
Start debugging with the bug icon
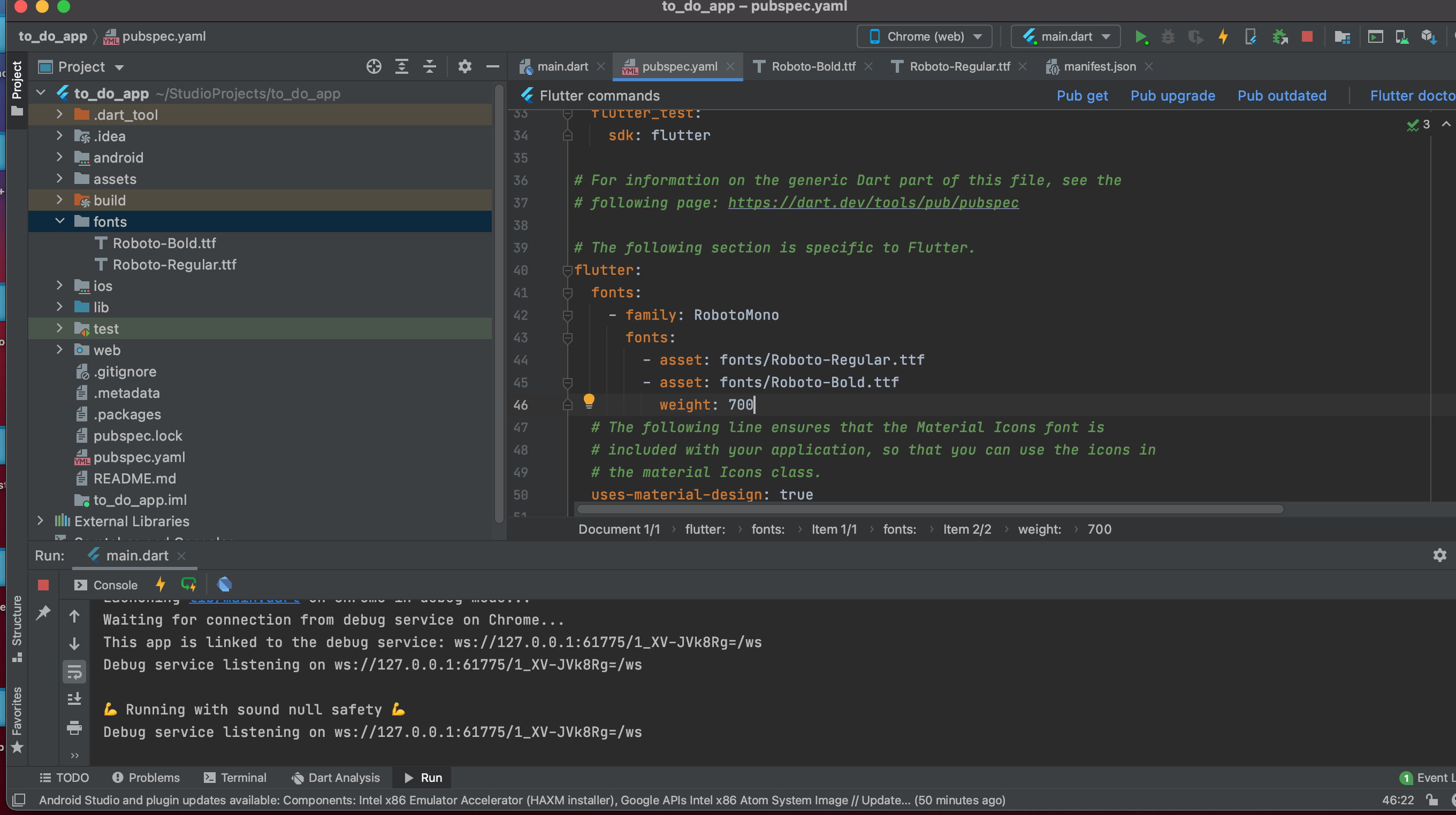(1168, 36)
